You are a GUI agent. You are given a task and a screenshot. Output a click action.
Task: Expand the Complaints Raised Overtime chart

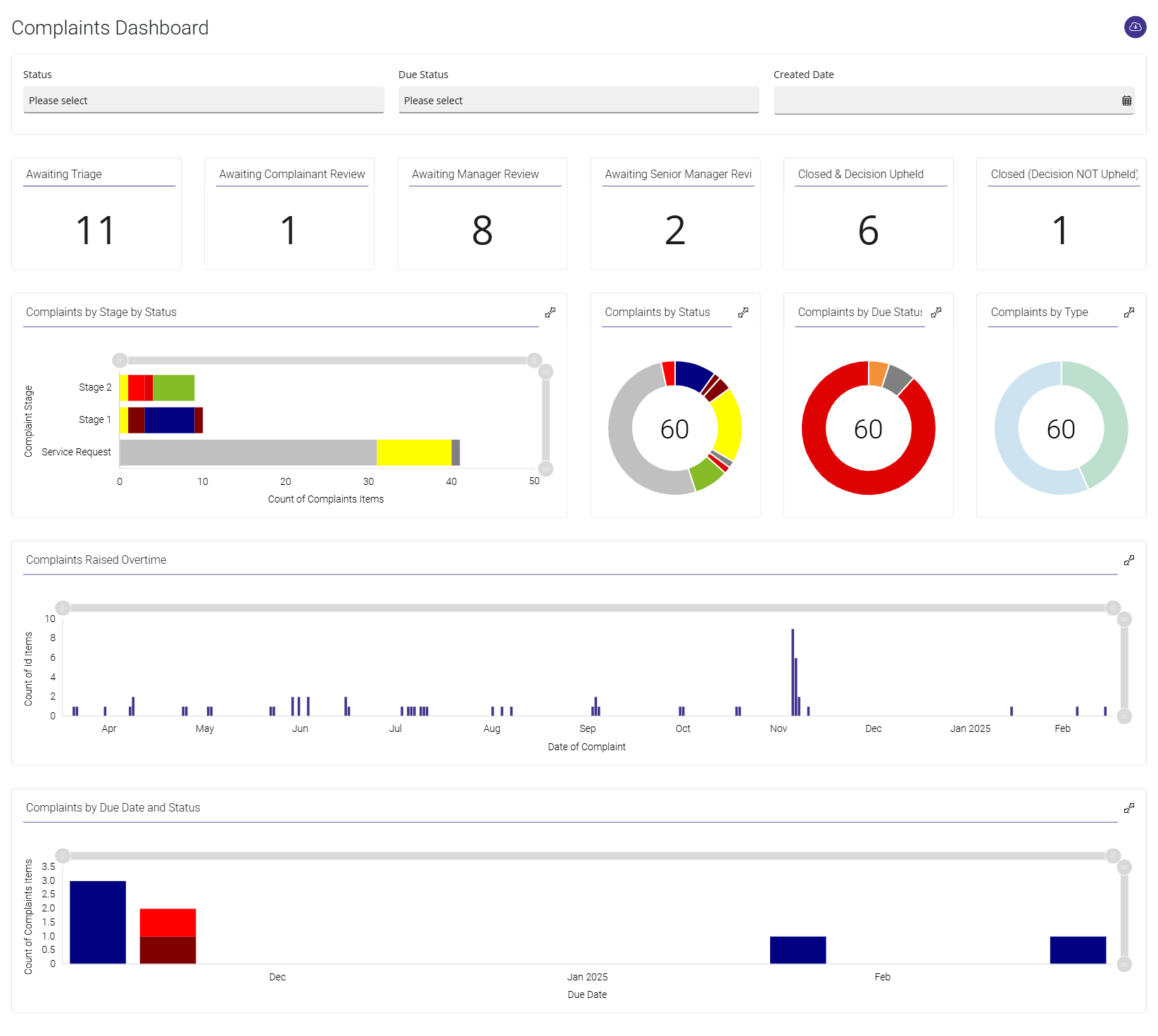1129,560
